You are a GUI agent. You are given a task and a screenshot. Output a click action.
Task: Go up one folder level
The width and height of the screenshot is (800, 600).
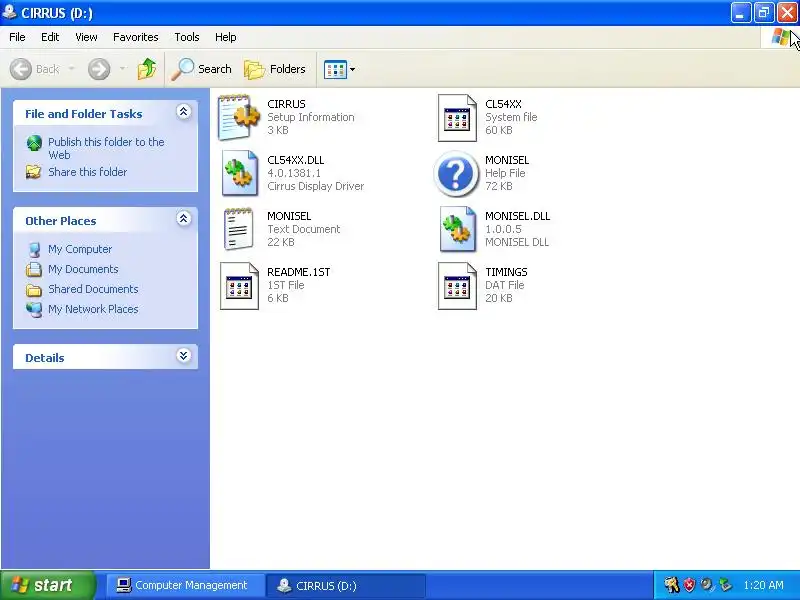[147, 69]
